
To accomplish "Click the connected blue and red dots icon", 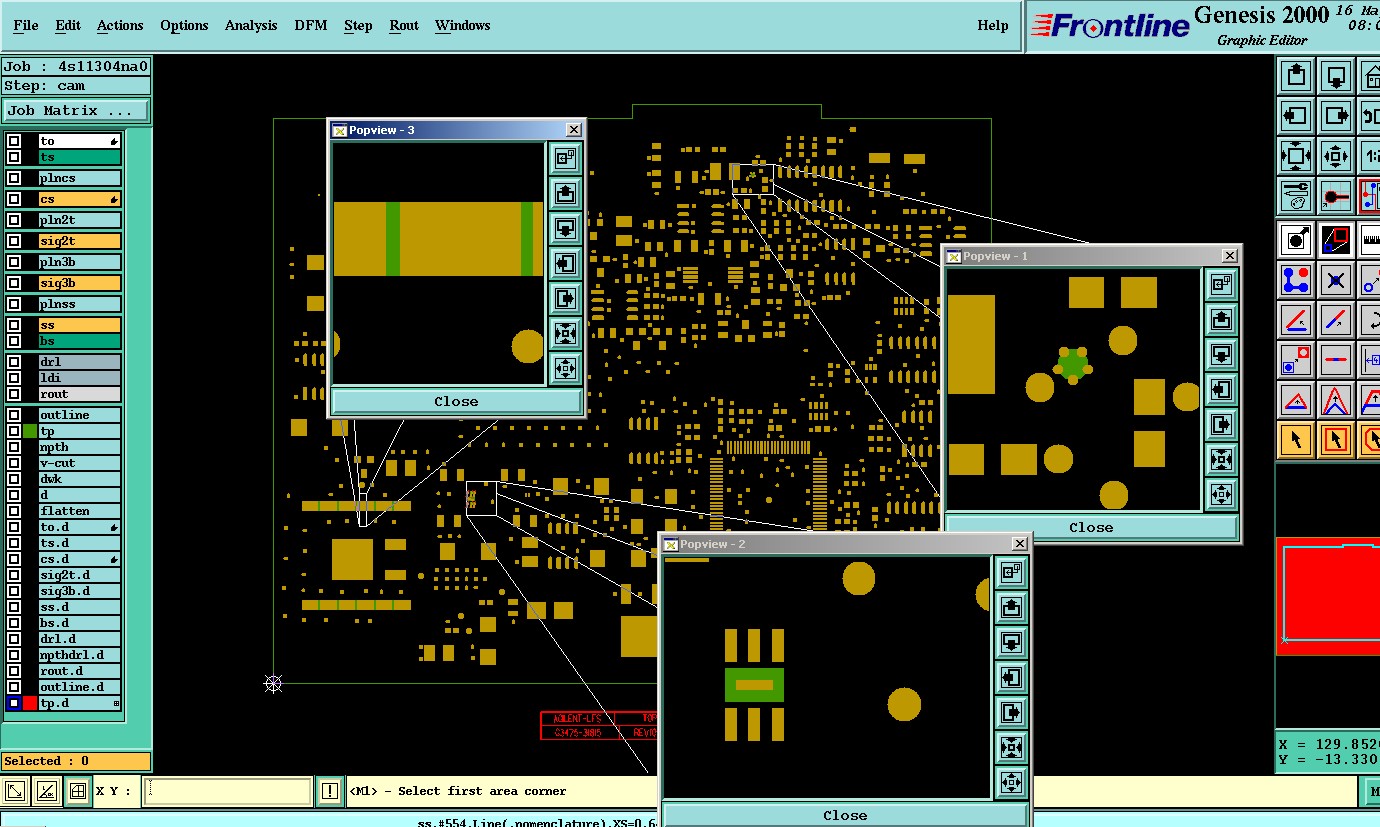I will pos(1297,280).
